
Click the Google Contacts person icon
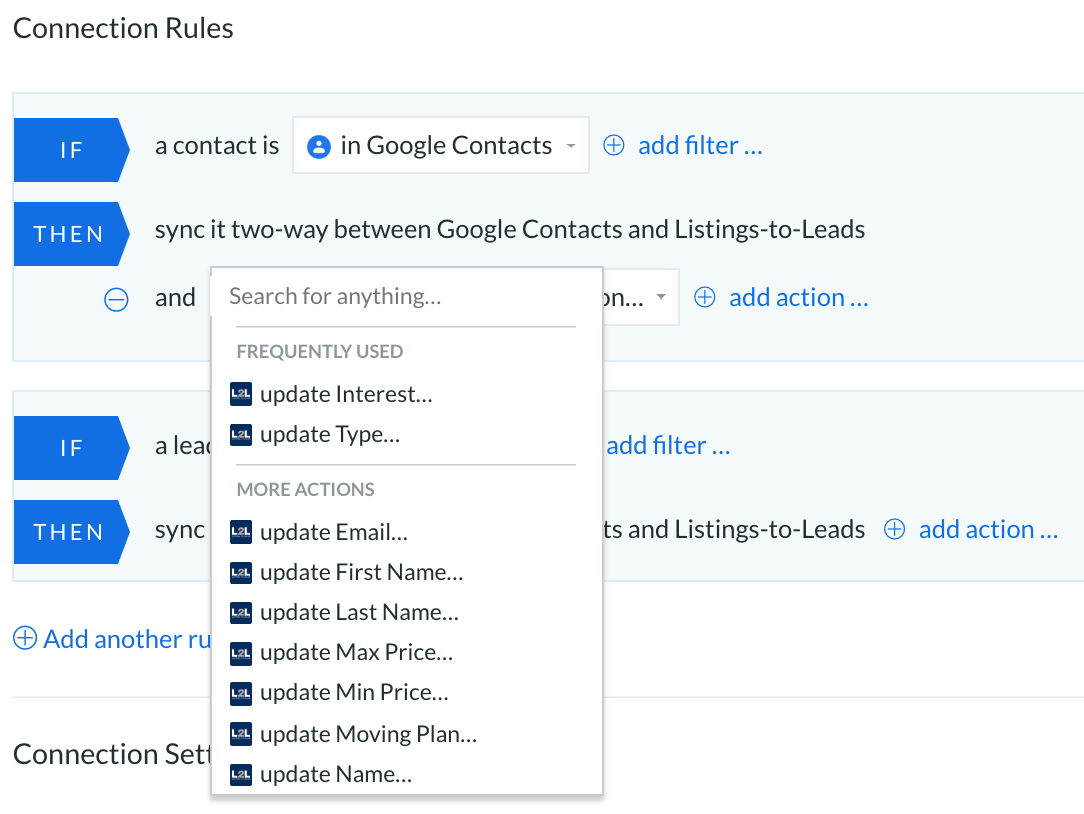point(319,147)
